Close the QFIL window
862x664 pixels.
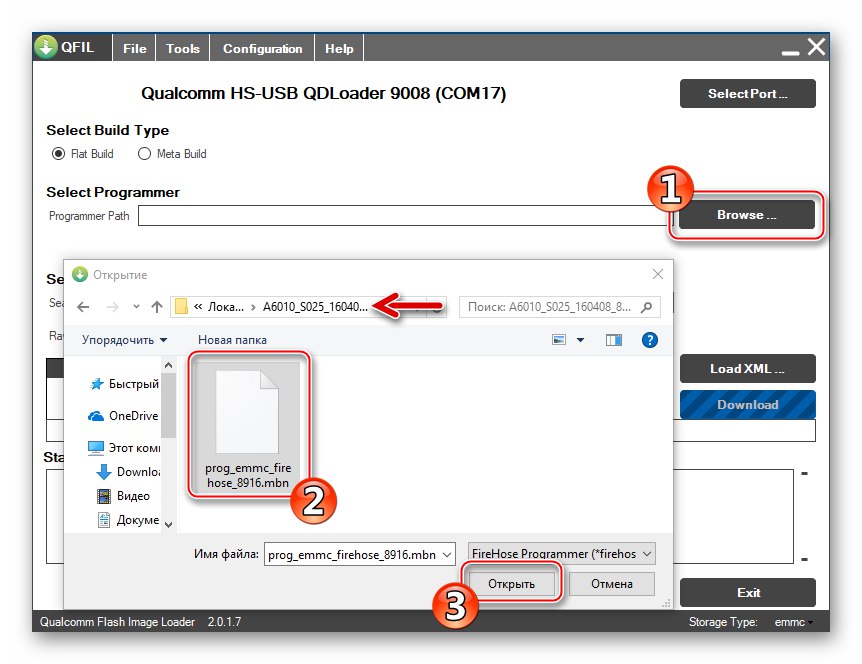click(x=816, y=47)
